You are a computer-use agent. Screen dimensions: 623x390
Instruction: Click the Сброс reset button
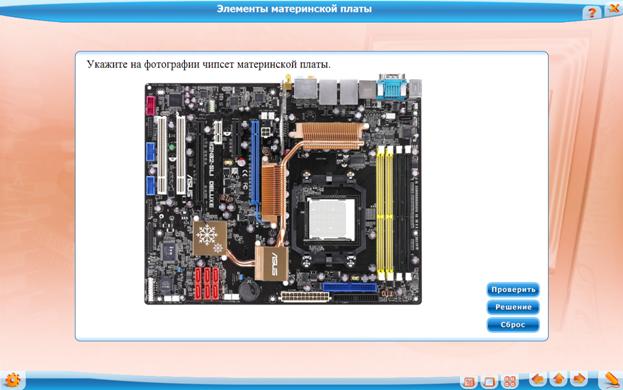513,324
